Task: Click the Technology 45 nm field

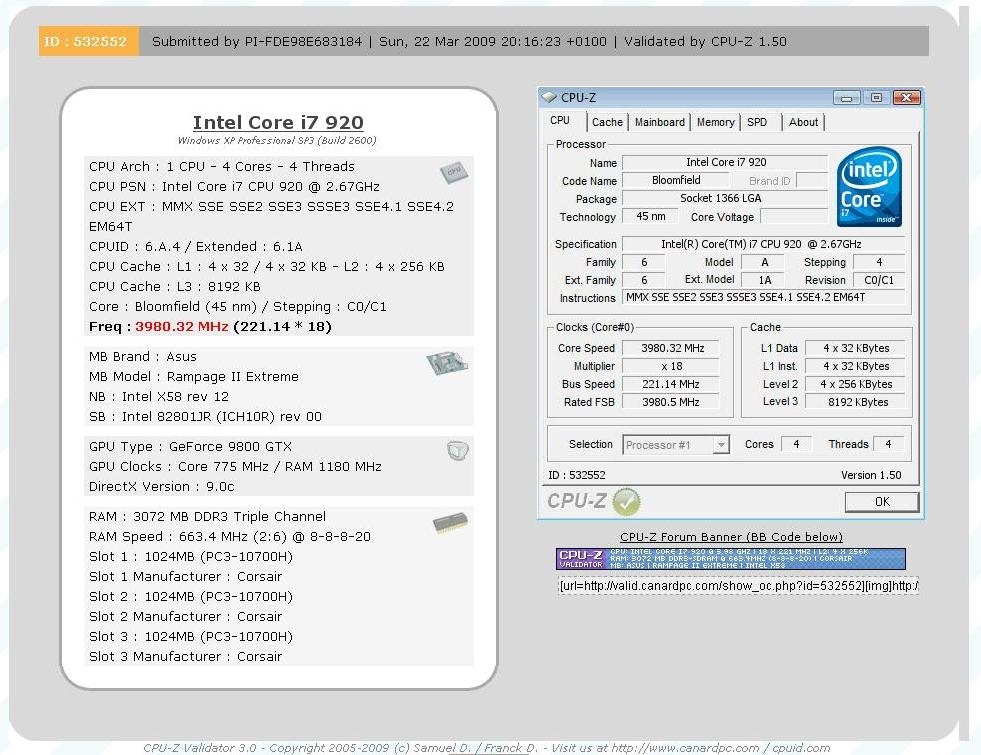Action: point(651,216)
